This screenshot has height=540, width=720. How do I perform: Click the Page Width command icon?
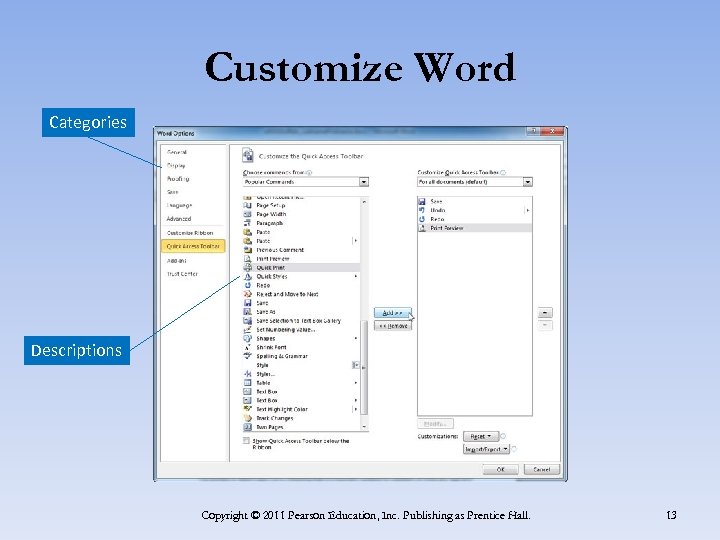click(248, 214)
